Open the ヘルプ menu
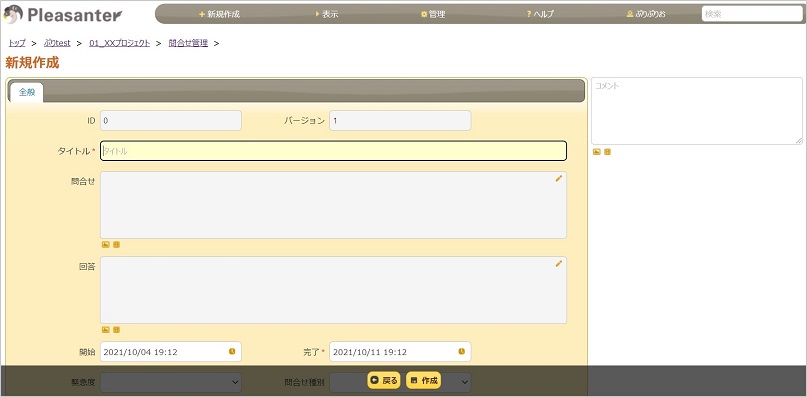The image size is (807, 397). [540, 14]
